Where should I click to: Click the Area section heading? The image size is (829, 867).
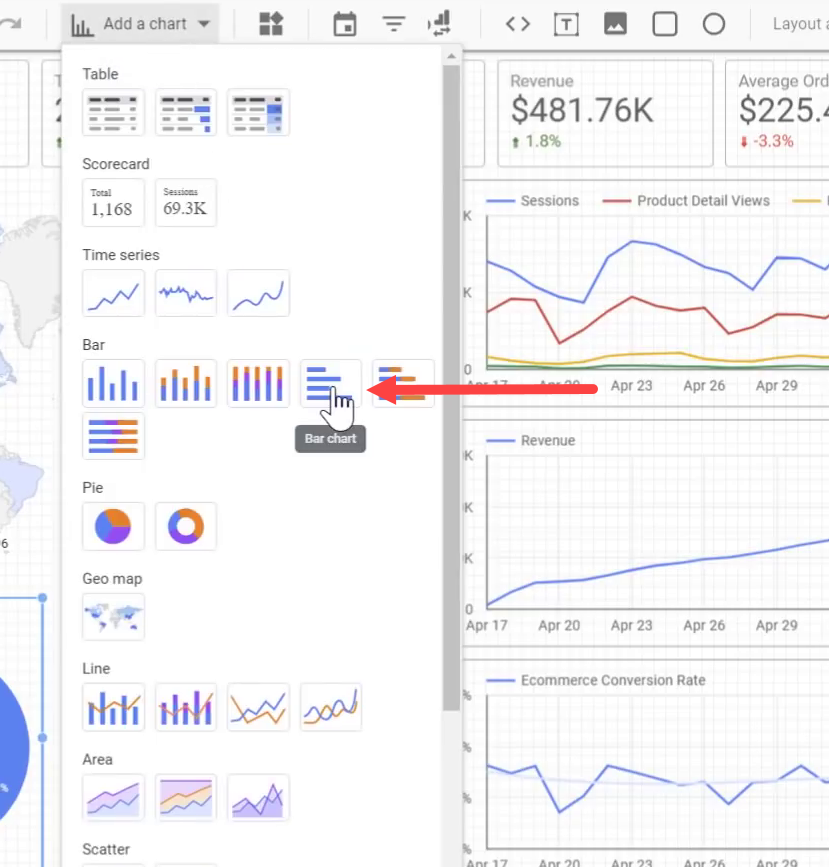click(97, 760)
